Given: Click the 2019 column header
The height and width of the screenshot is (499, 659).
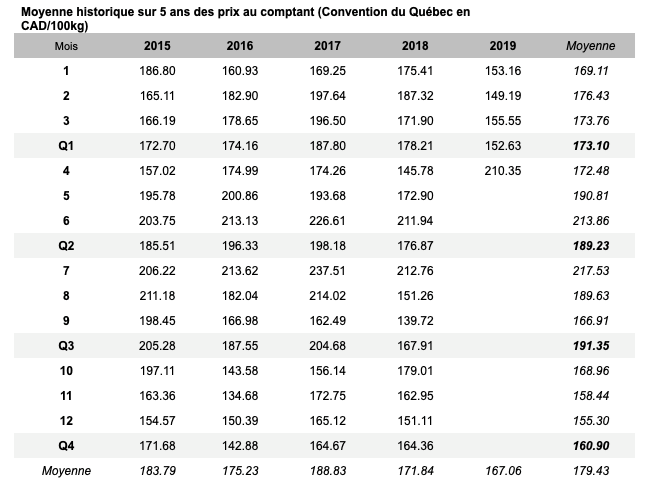Looking at the screenshot, I should (503, 46).
